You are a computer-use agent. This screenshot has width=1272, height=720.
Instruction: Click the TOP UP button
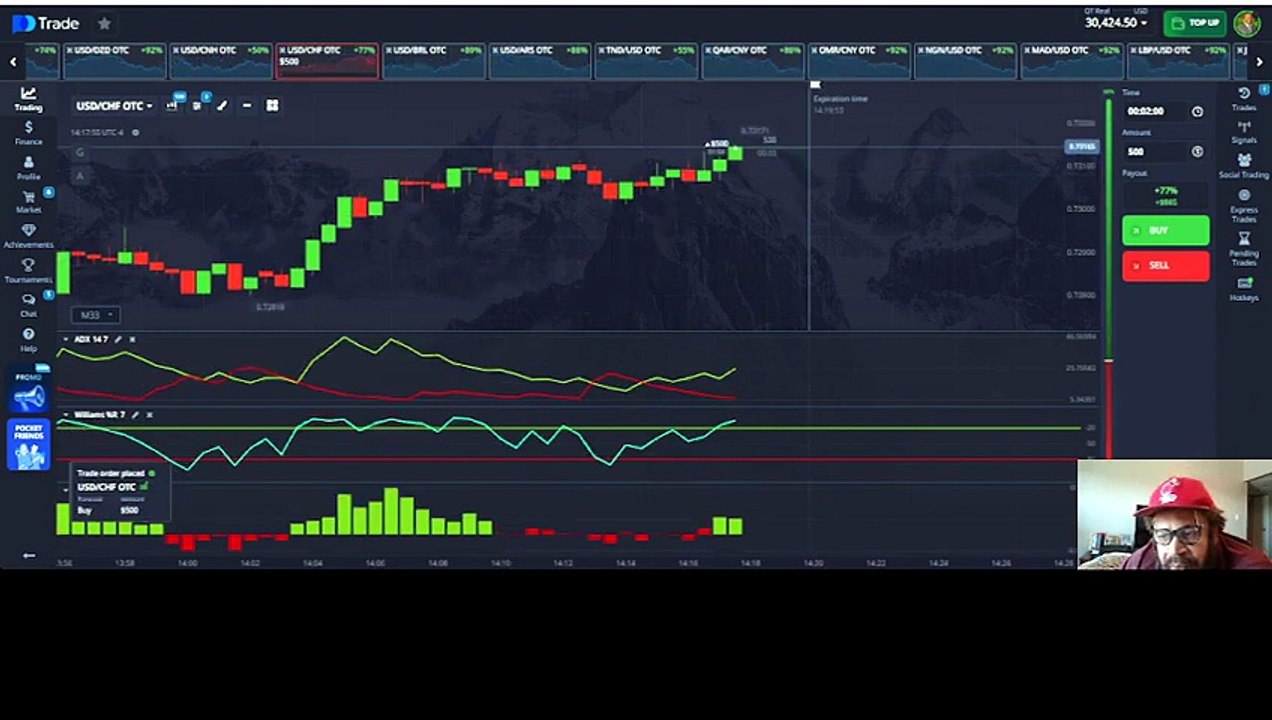[1195, 23]
